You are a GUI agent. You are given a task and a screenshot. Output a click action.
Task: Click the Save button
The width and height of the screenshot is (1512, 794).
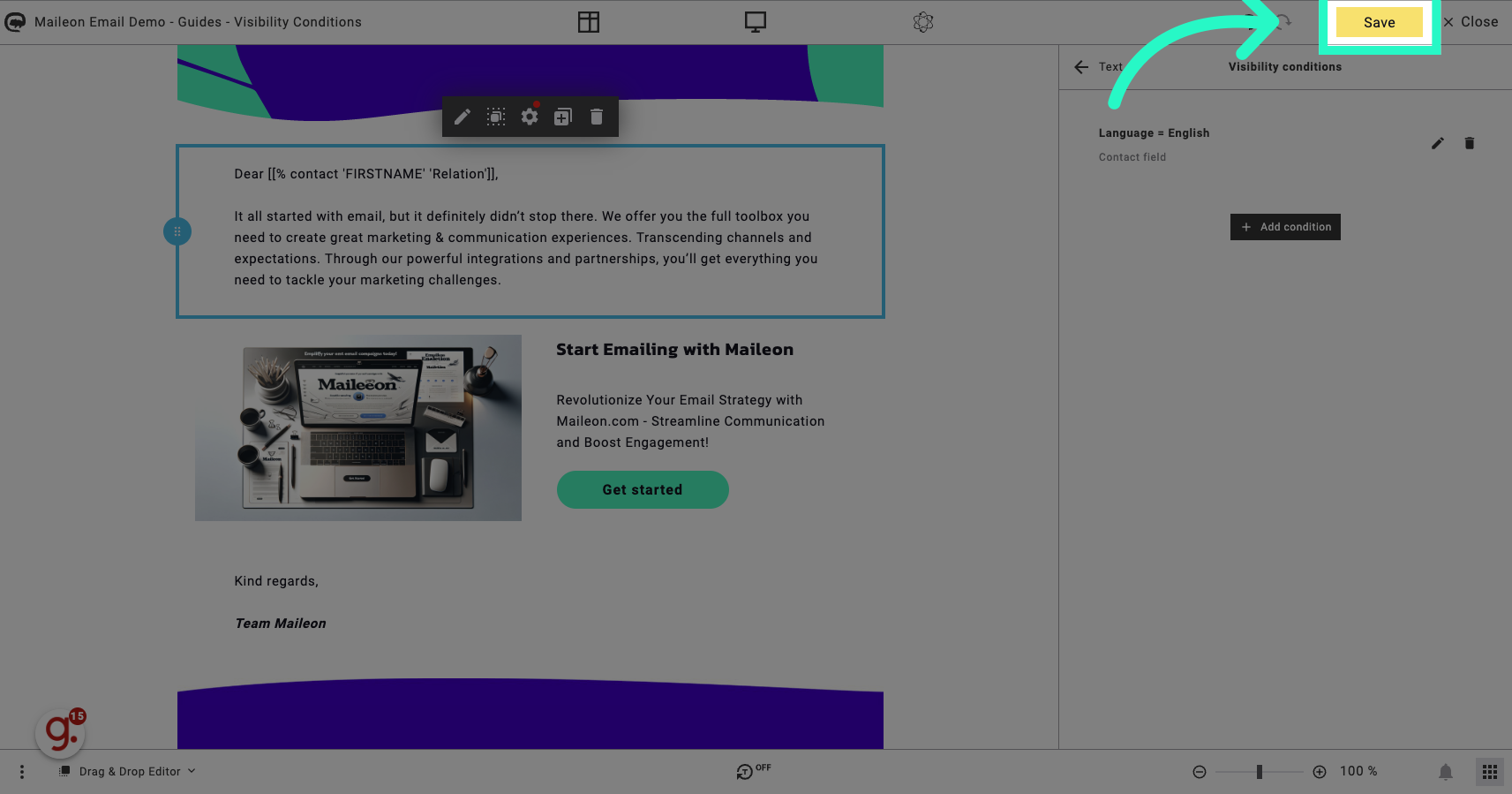(1379, 22)
